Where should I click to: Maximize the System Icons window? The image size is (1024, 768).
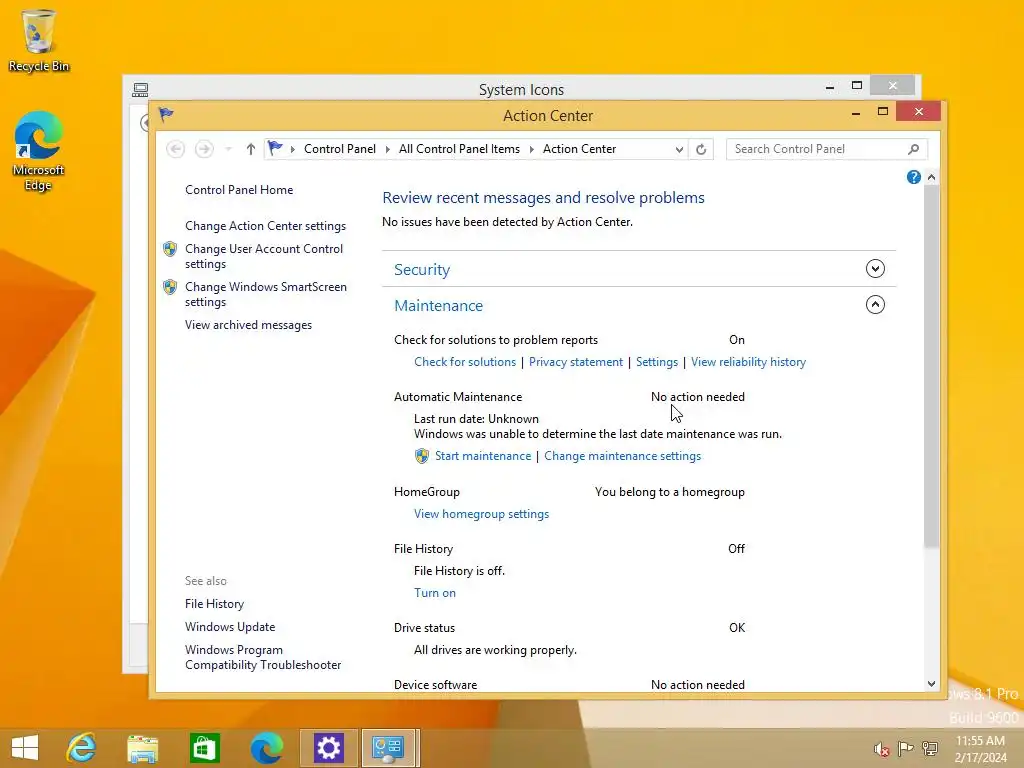pos(857,86)
